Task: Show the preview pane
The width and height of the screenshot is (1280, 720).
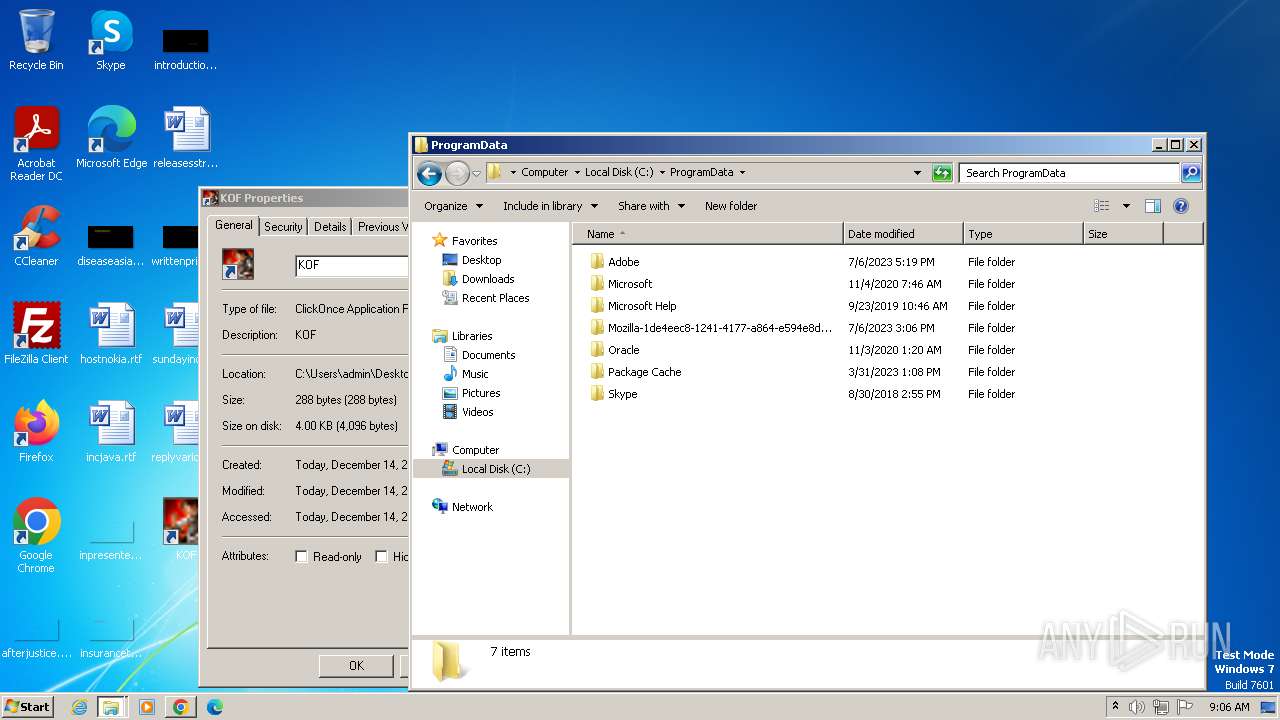Action: [x=1152, y=206]
